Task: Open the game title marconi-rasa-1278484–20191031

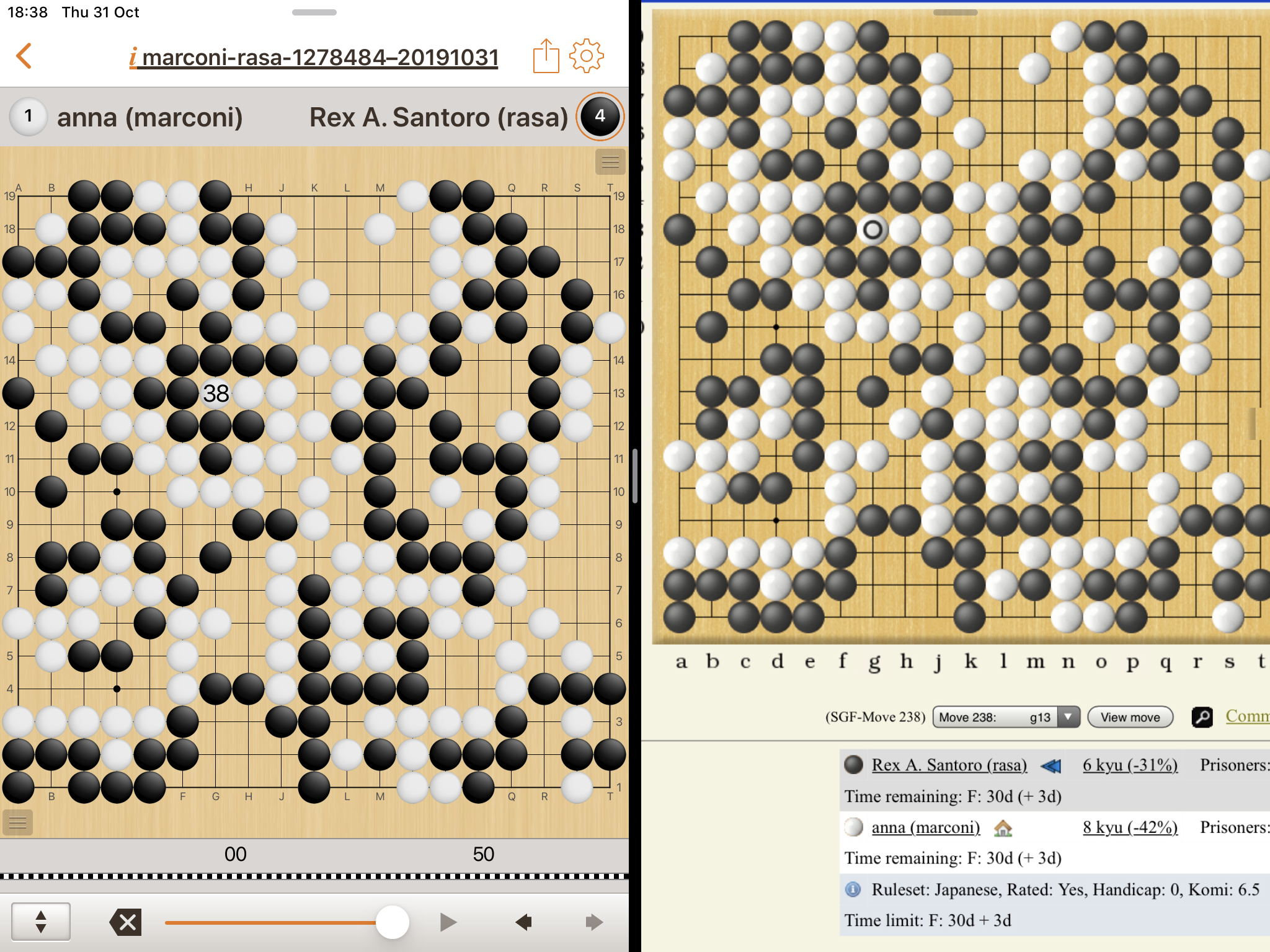Action: pyautogui.click(x=314, y=57)
